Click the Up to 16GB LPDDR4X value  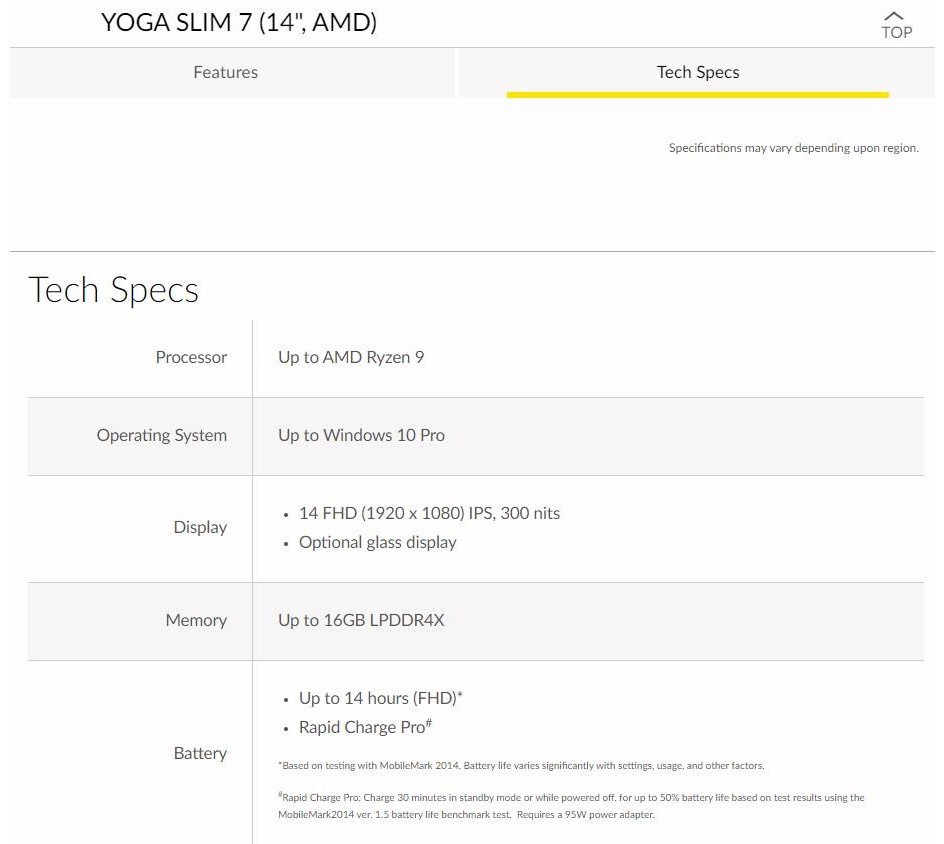[x=361, y=620]
